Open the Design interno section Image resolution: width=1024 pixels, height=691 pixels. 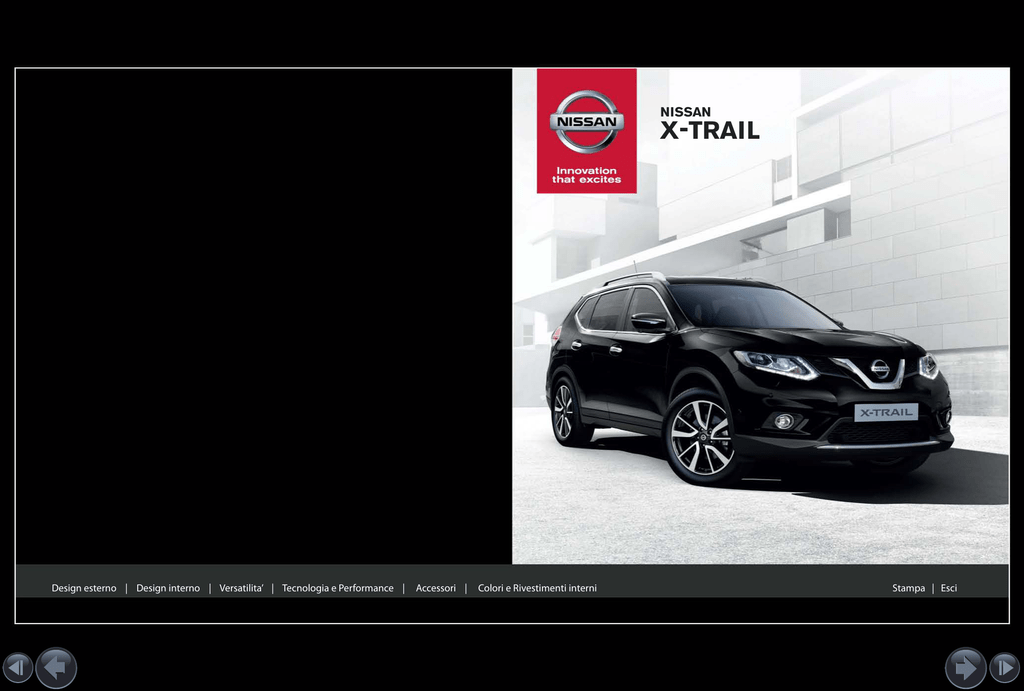168,588
